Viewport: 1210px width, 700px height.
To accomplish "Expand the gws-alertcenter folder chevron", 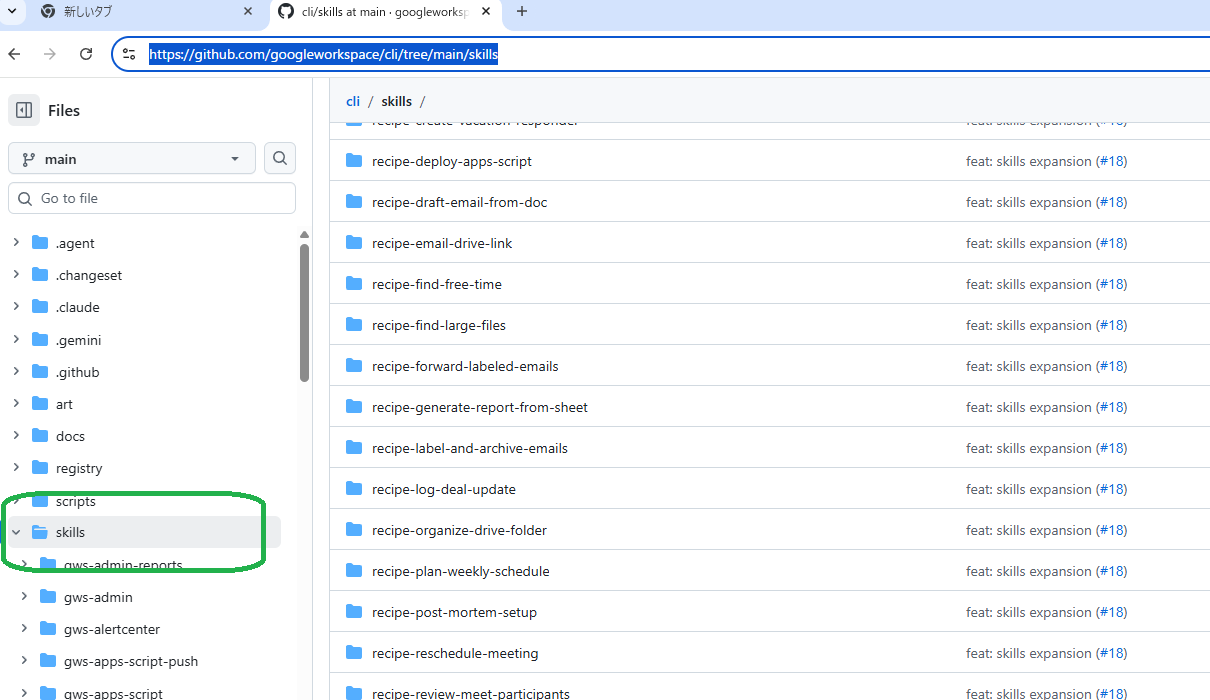I will [x=24, y=629].
